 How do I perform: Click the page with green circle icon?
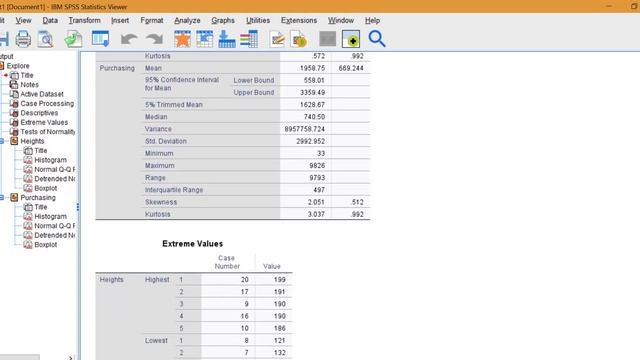[299, 39]
